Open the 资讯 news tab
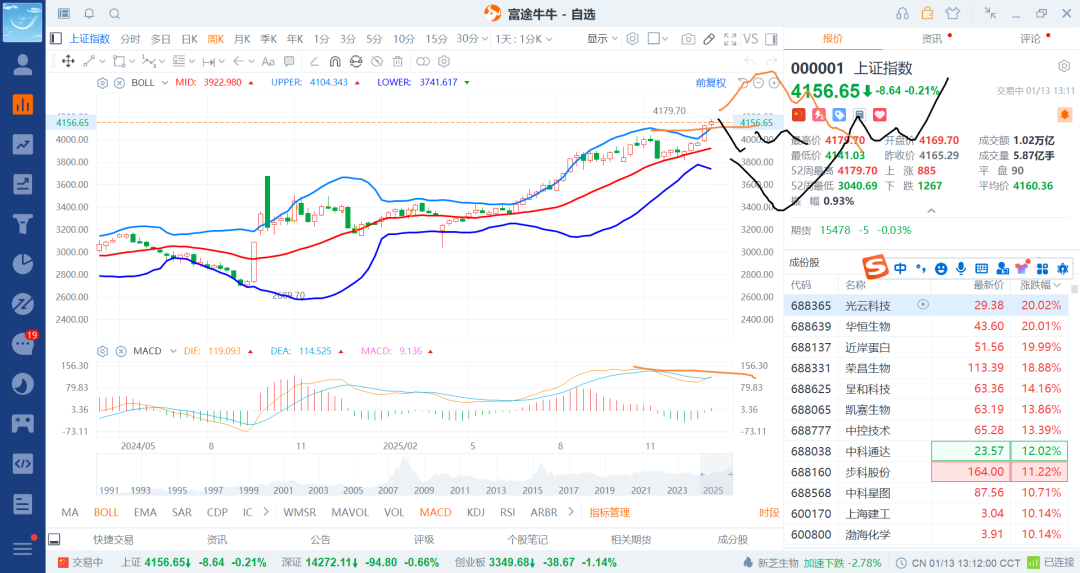This screenshot has height=573, width=1080. (x=932, y=39)
